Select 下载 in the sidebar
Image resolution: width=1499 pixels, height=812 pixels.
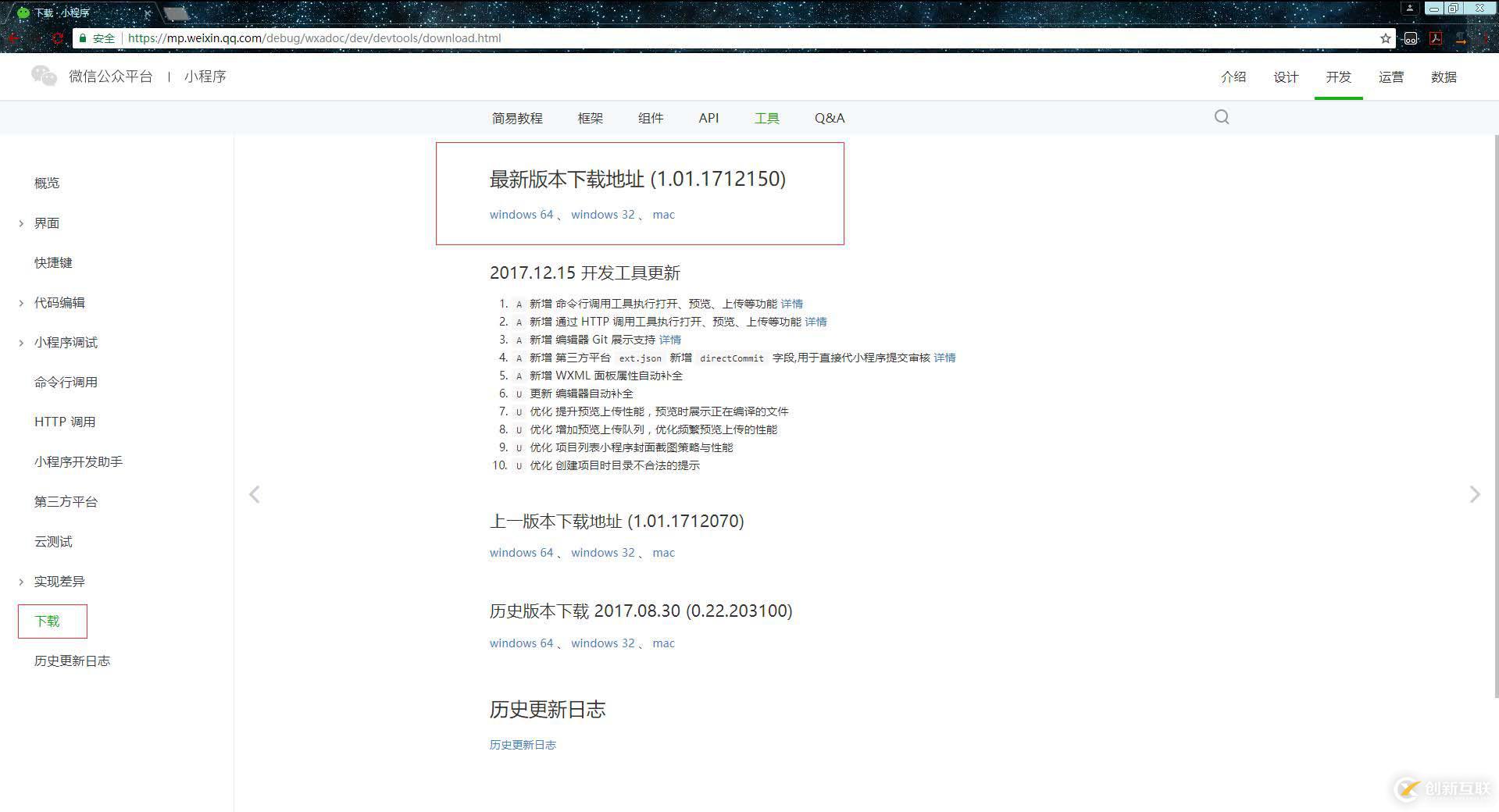(47, 621)
